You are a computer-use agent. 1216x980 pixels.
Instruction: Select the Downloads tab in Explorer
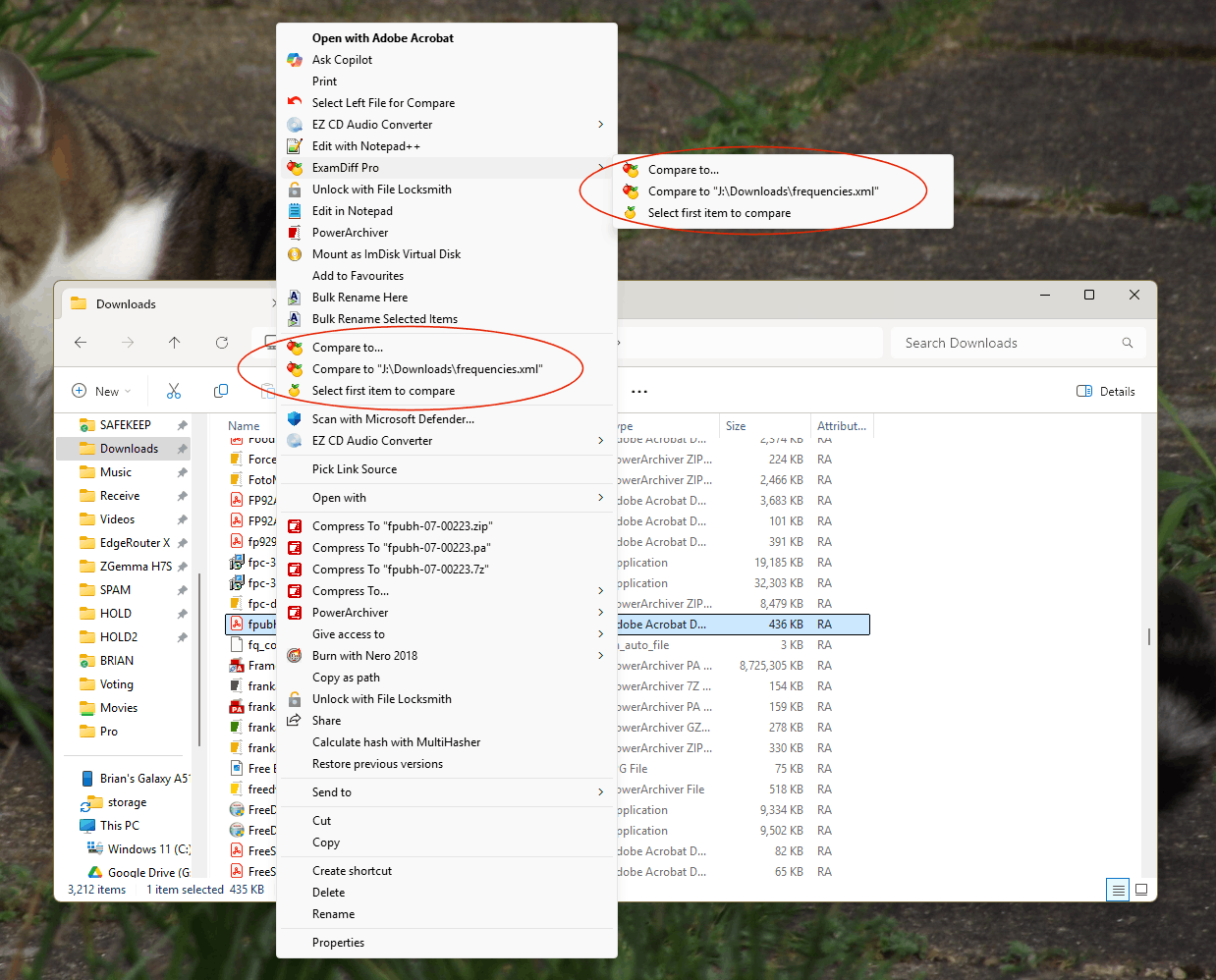167,304
